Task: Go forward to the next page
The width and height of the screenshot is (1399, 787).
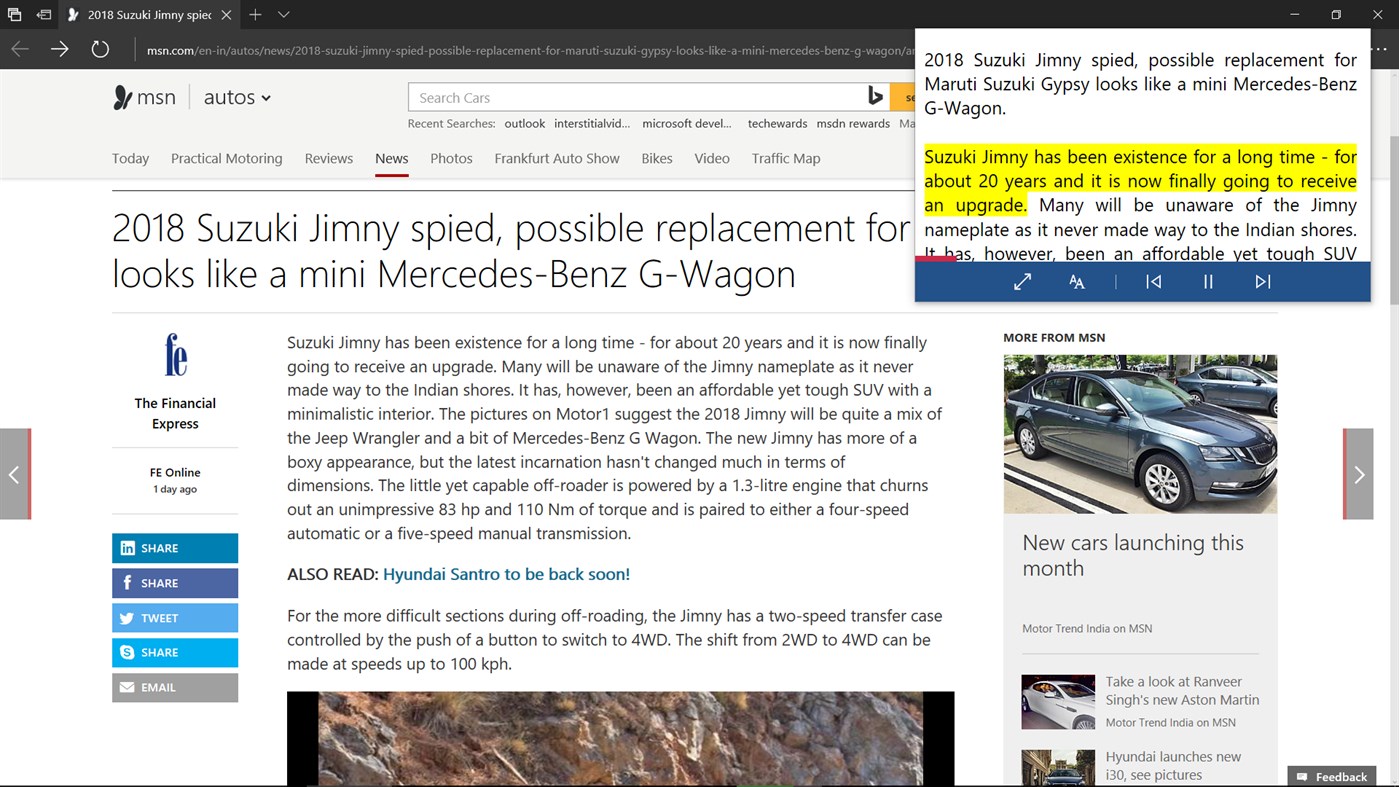Action: click(x=60, y=49)
